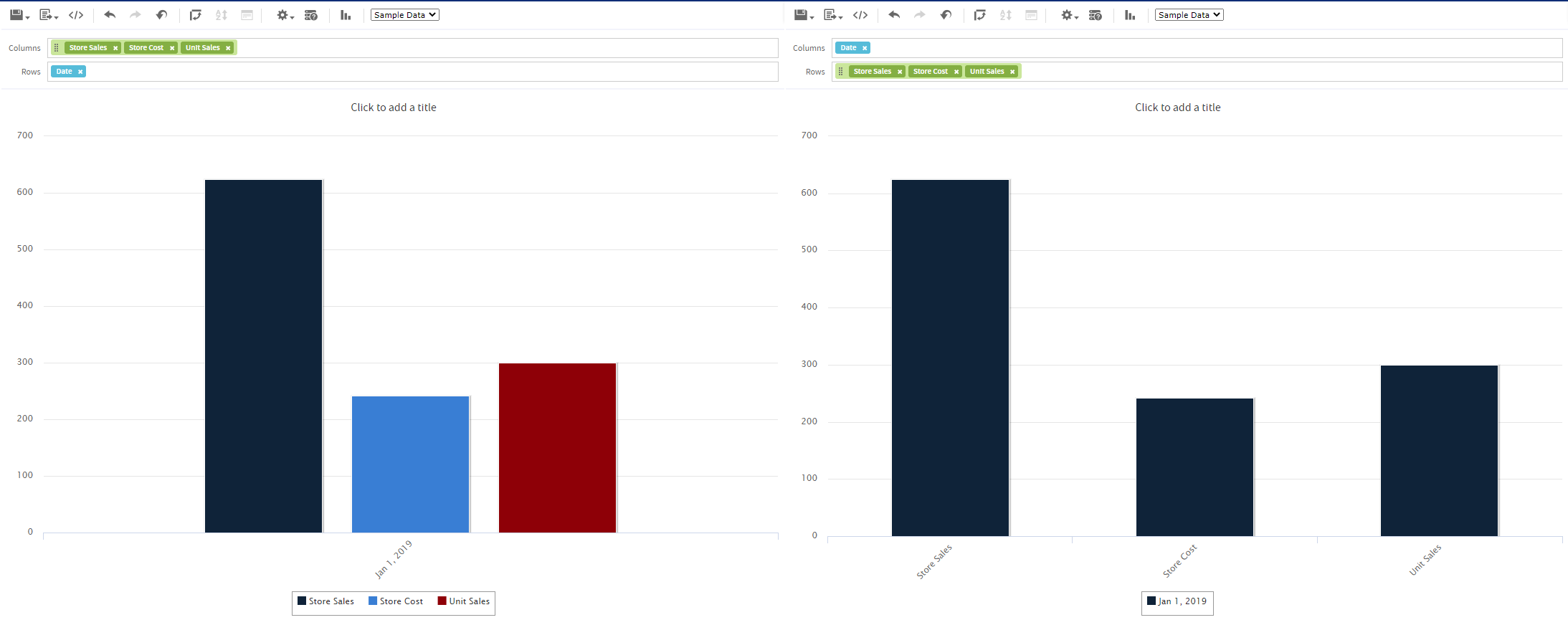The height and width of the screenshot is (625, 1568).
Task: Click the embed code icon in the right panel
Action: 860,15
